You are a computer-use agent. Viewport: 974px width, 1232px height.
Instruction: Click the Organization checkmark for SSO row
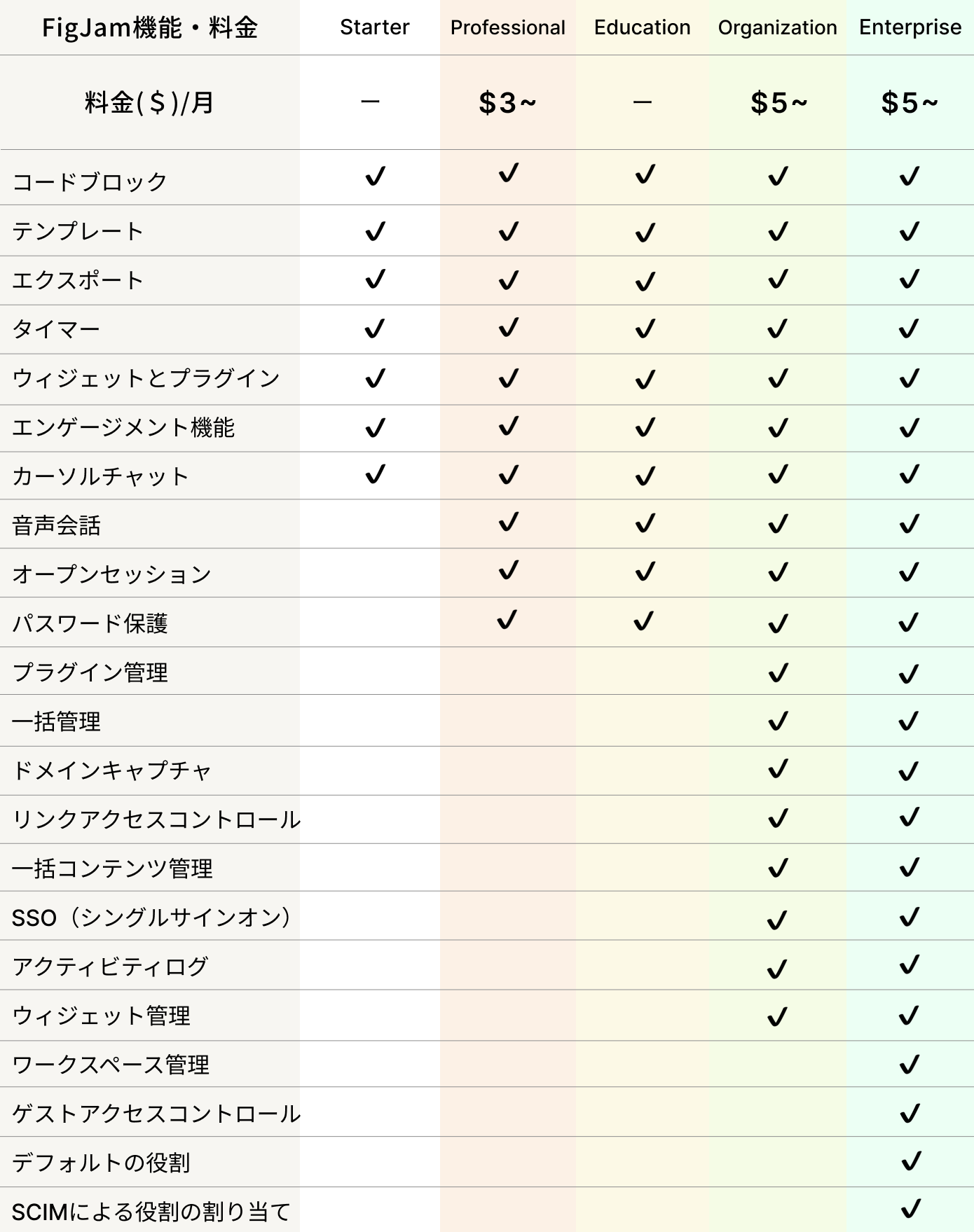tap(777, 920)
